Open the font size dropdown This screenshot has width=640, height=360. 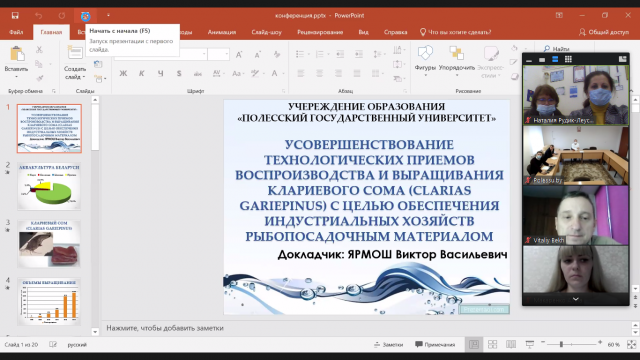coord(226,54)
